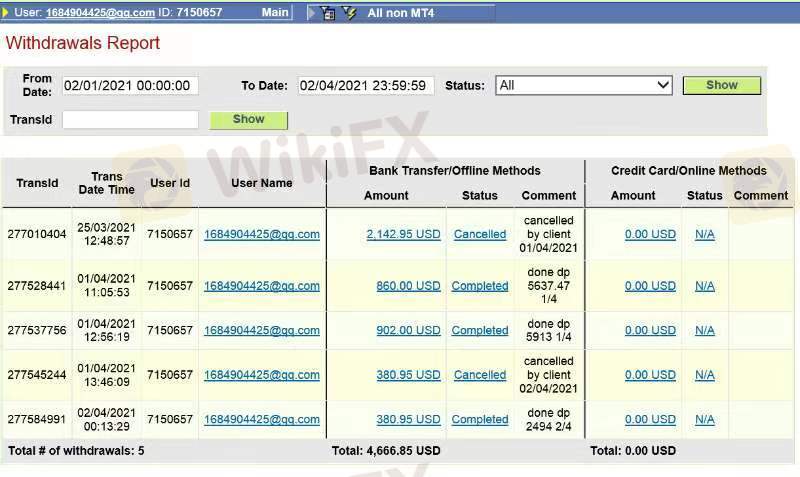This screenshot has height=477, width=800.
Task: Click comment 'cancelled by client 01/04/2021'
Action: coord(548,234)
